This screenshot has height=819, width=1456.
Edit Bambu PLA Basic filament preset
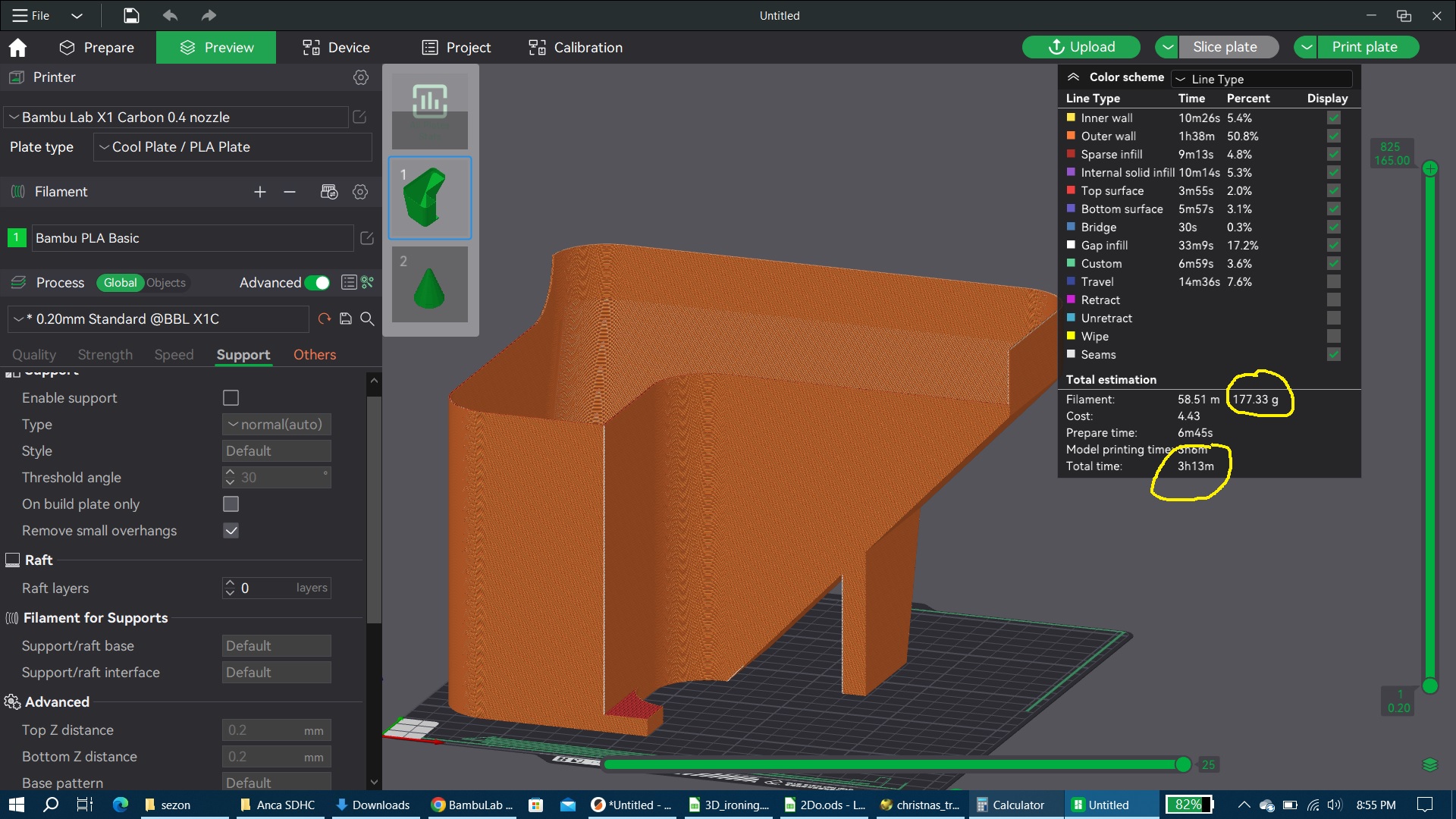(367, 238)
